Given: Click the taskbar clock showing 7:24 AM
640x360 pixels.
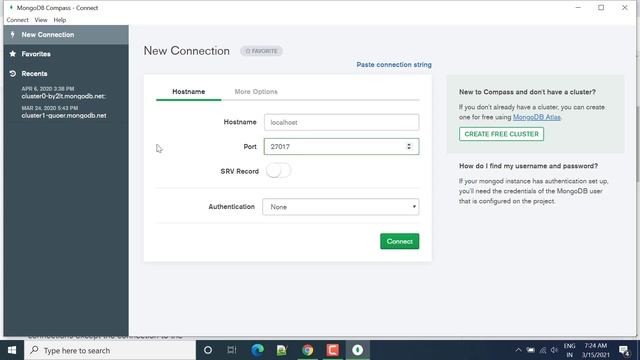Looking at the screenshot, I should click(596, 350).
